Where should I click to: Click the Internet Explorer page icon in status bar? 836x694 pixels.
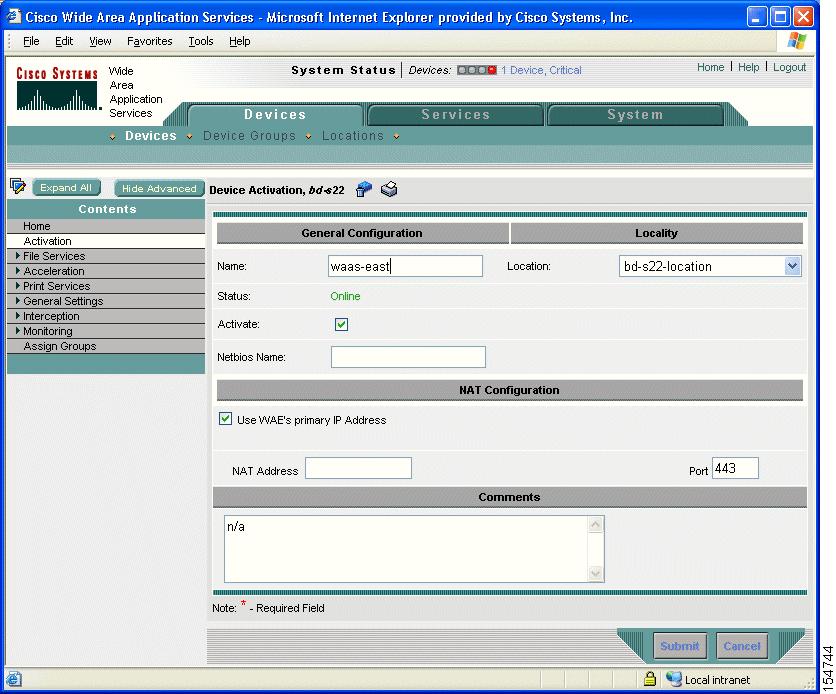[x=14, y=680]
